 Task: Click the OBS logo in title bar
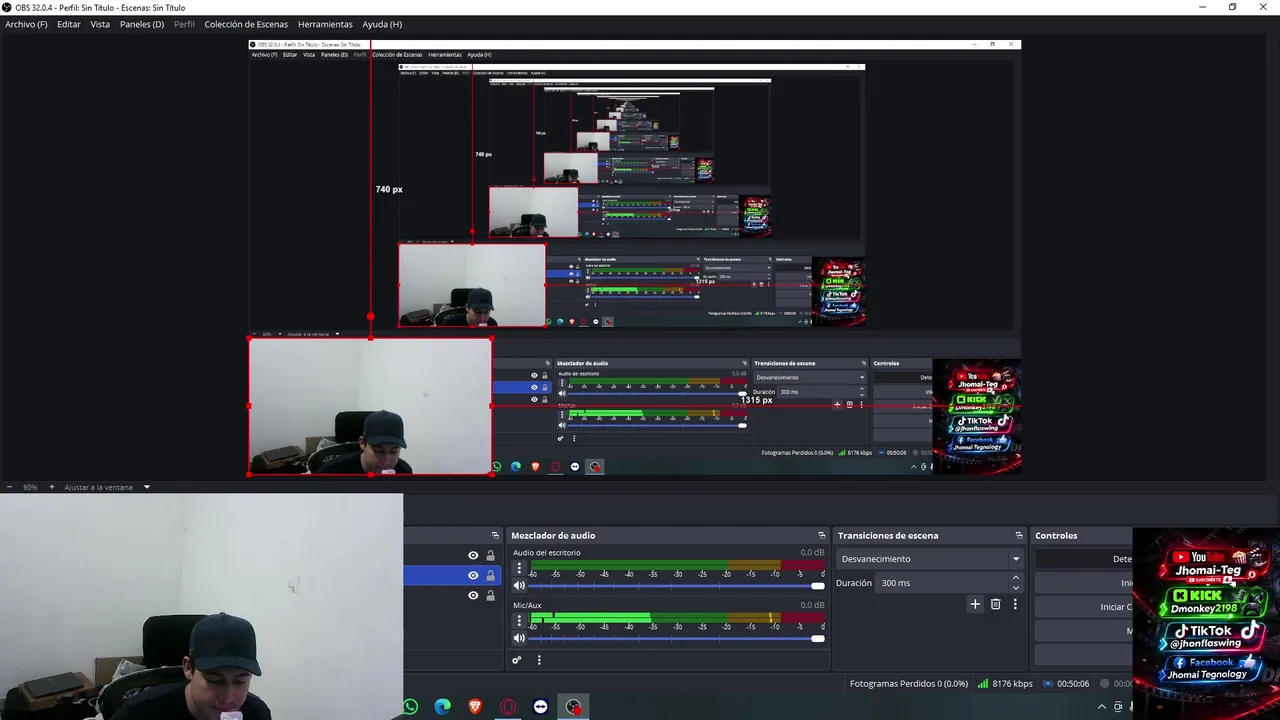(x=7, y=7)
